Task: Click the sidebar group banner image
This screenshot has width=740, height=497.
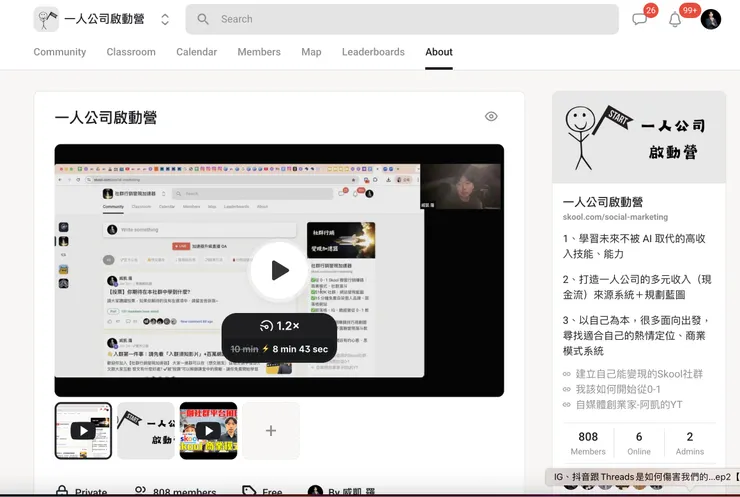Action: pos(639,137)
